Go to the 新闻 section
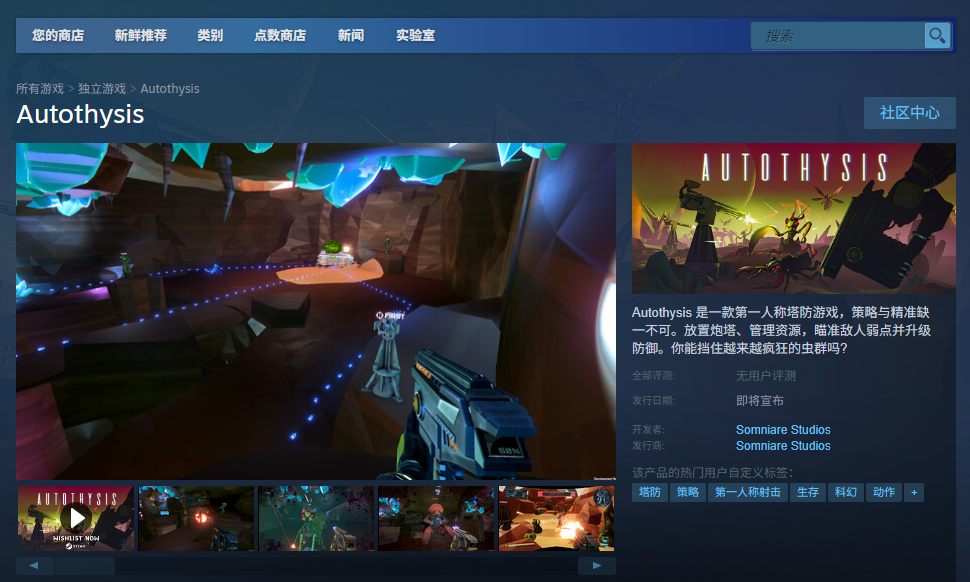The height and width of the screenshot is (582, 970). point(351,36)
